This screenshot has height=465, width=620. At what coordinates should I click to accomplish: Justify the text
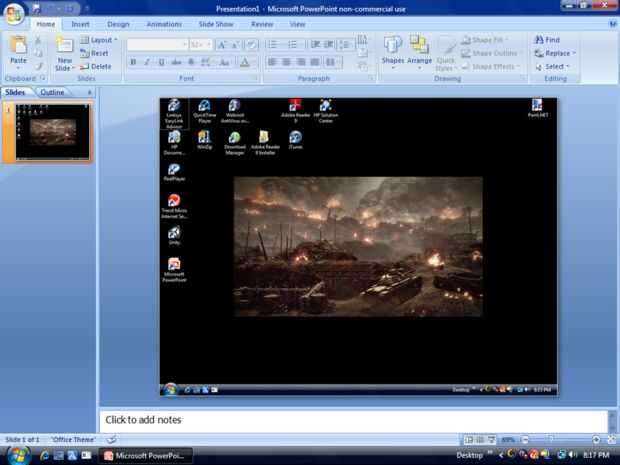coord(315,62)
